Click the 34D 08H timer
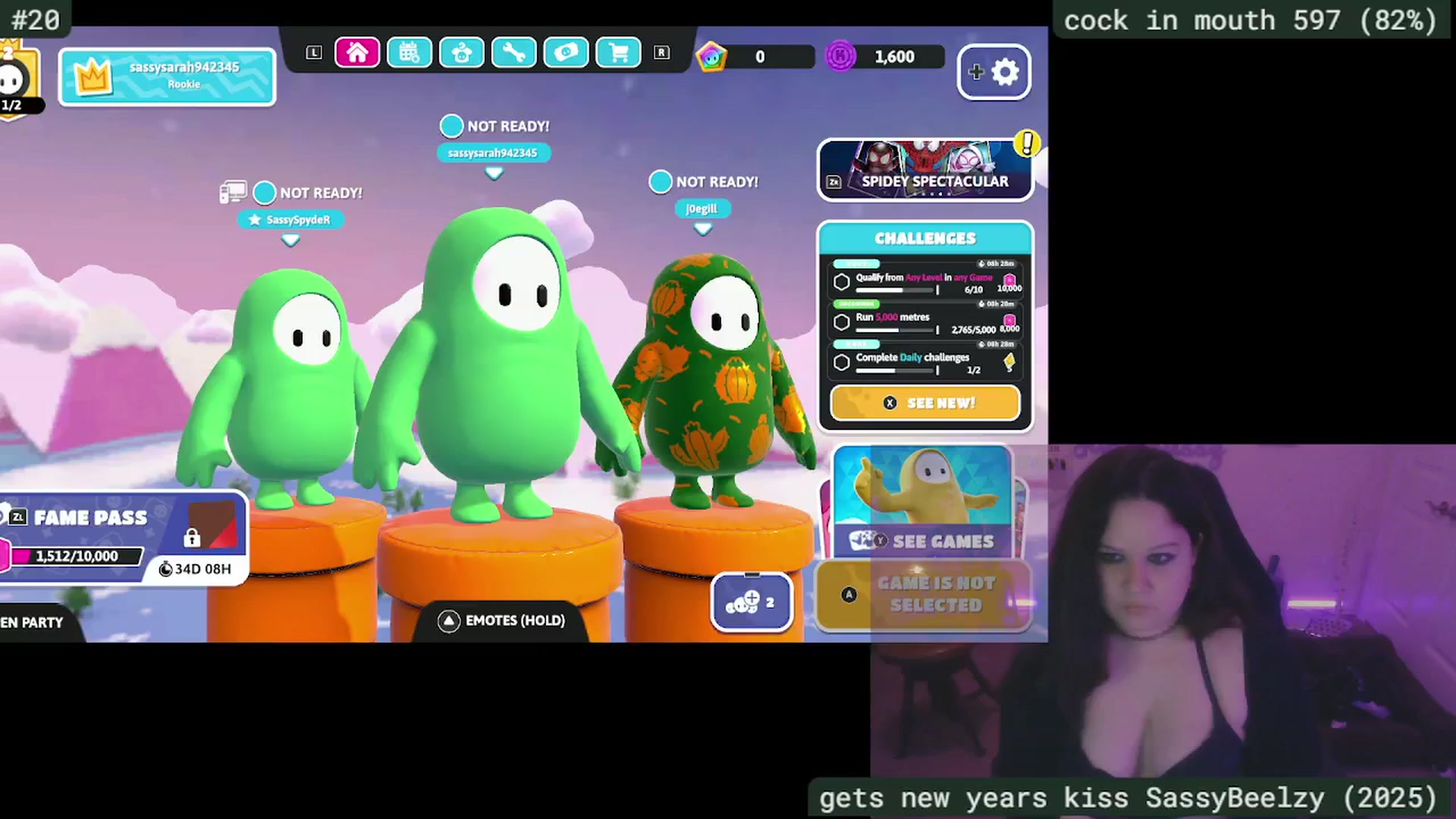The height and width of the screenshot is (819, 1456). (195, 569)
